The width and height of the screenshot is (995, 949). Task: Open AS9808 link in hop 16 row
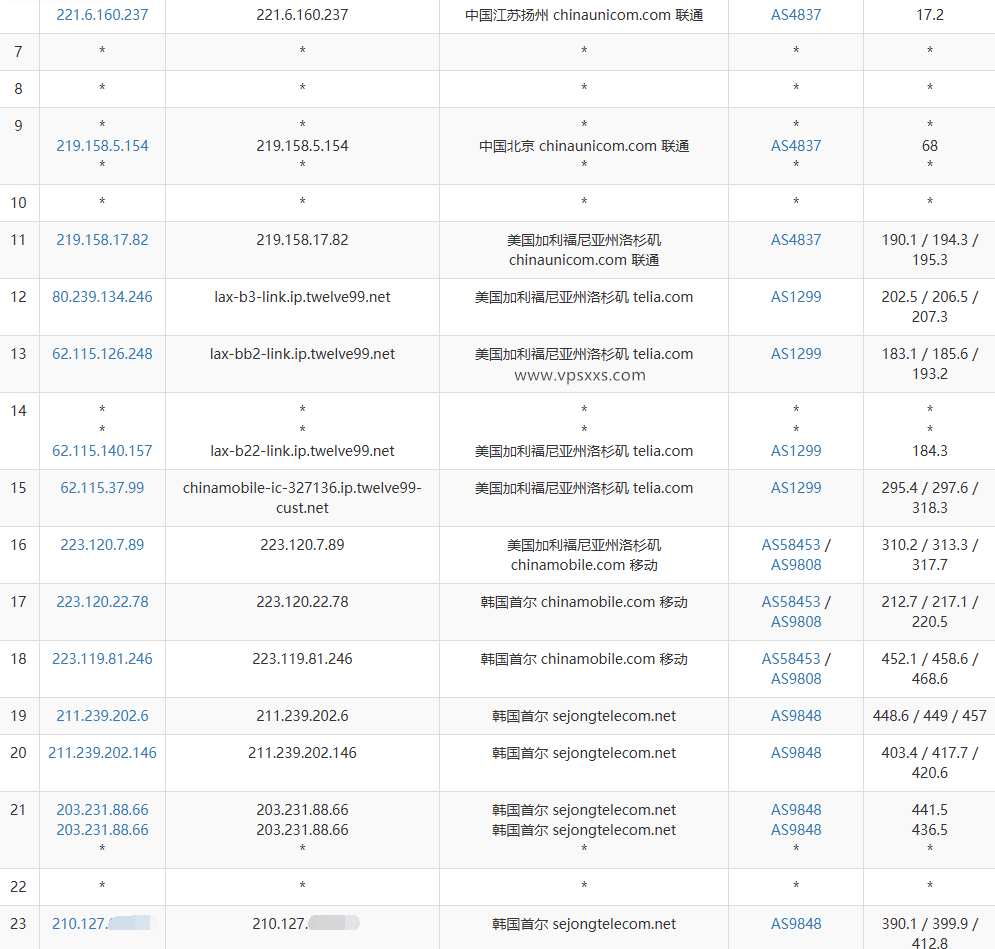[796, 565]
